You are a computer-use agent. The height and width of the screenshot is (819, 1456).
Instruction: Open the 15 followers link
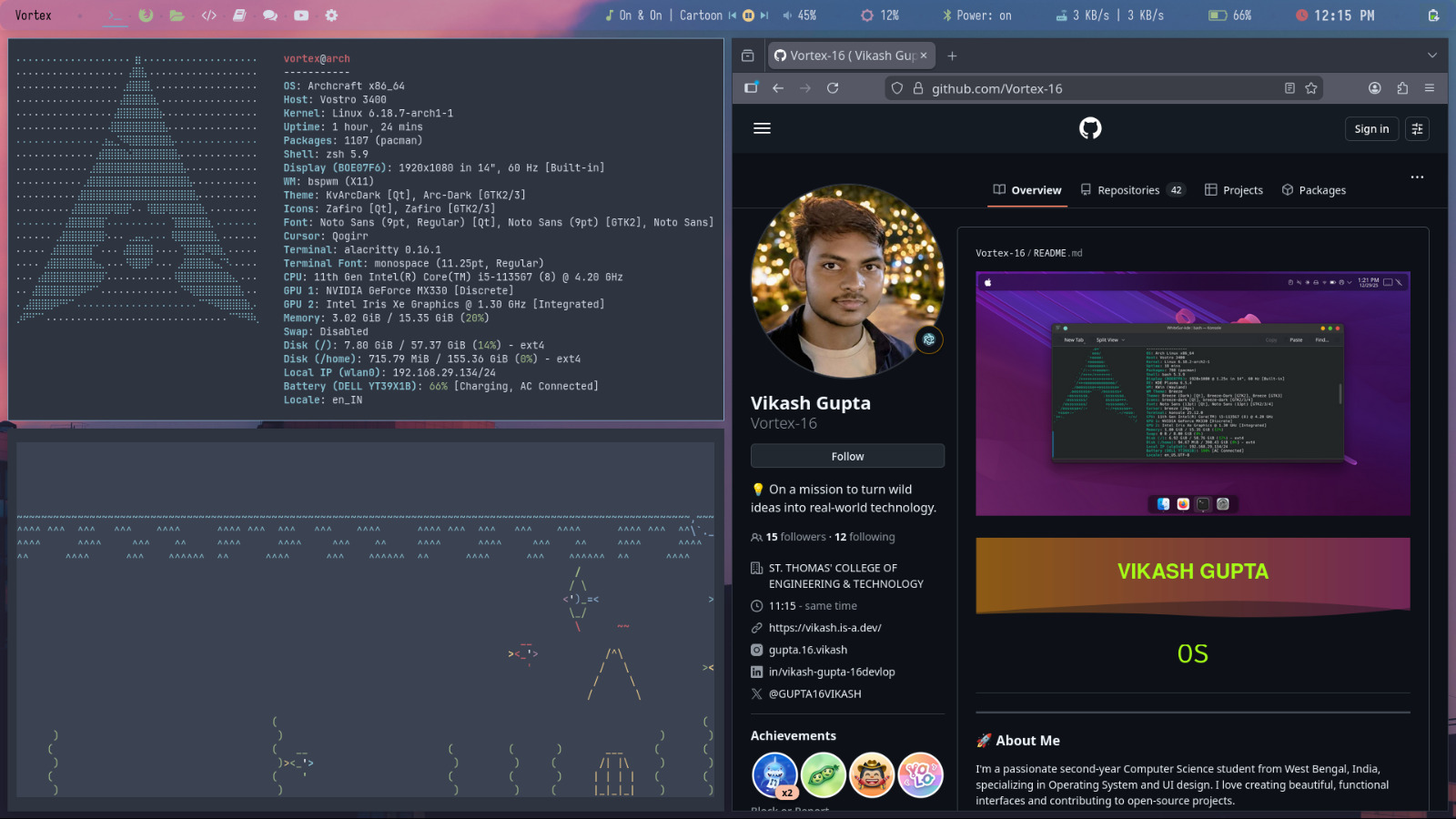pyautogui.click(x=796, y=537)
